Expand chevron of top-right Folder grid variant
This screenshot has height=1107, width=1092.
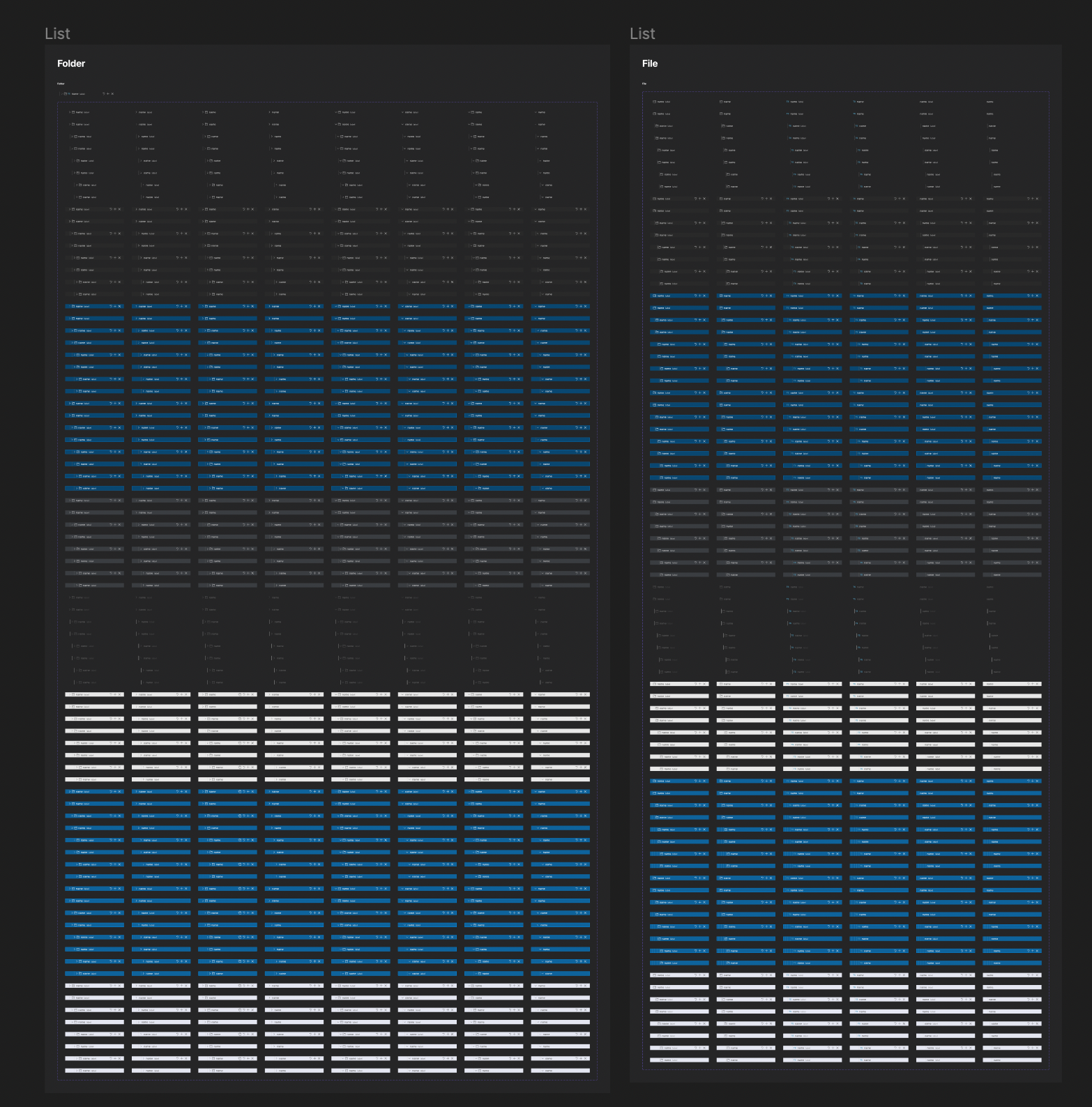(536, 112)
